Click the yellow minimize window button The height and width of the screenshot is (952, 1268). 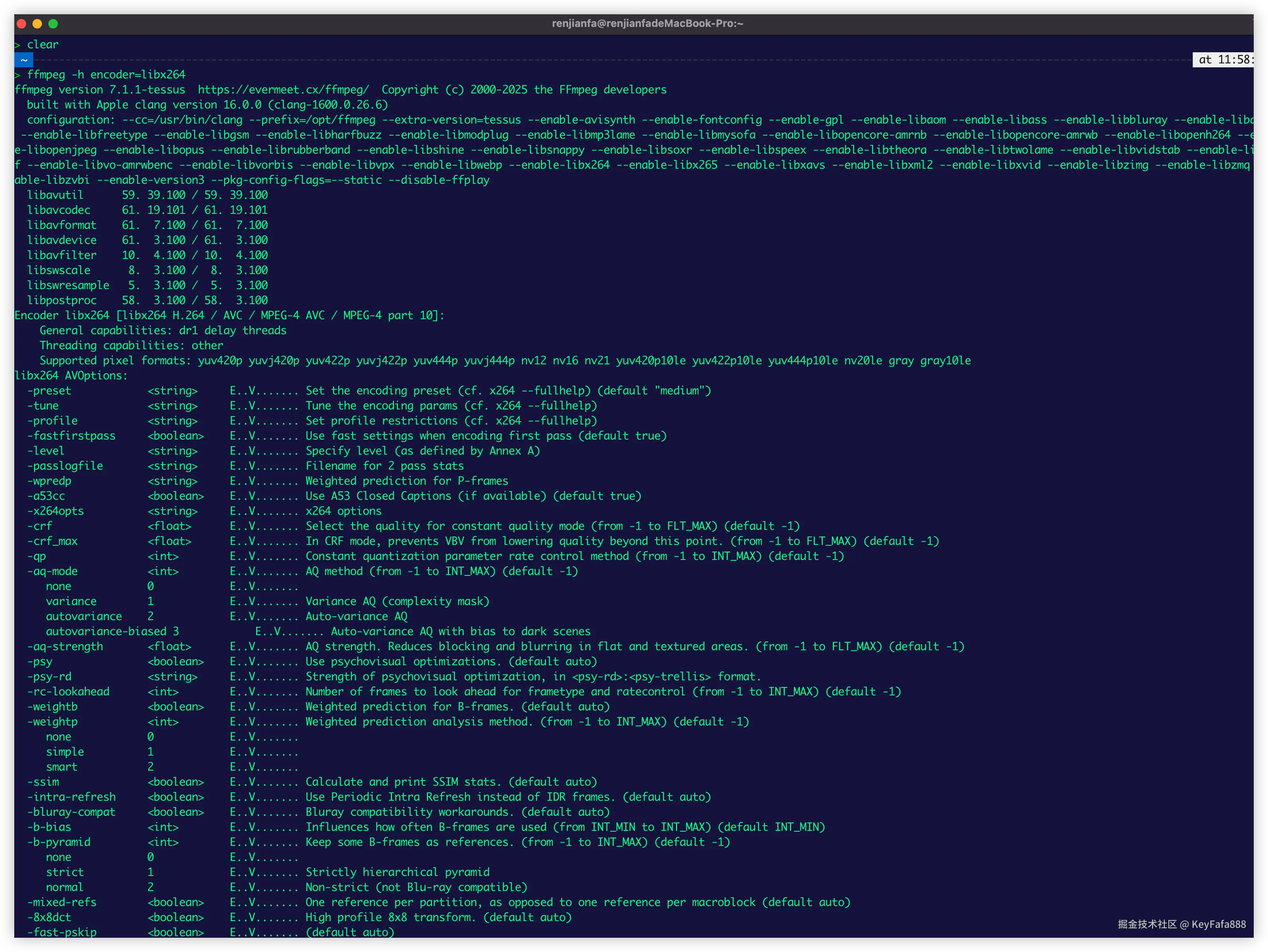[x=37, y=23]
